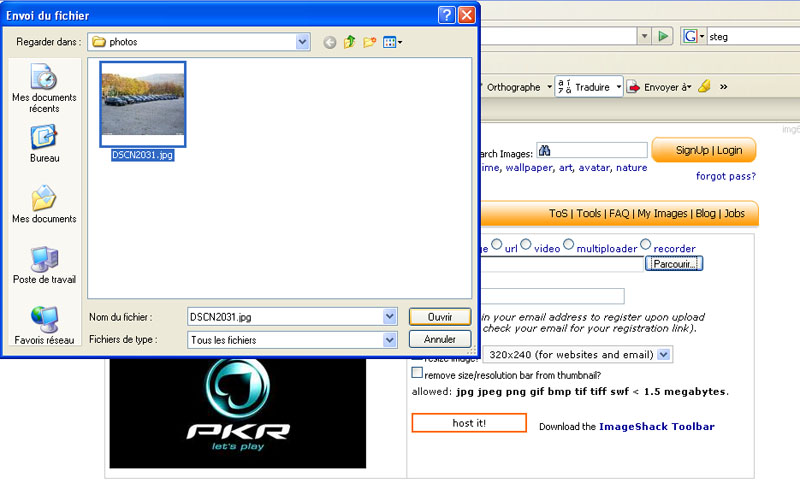
Task: Go up one folder level
Action: coord(349,42)
